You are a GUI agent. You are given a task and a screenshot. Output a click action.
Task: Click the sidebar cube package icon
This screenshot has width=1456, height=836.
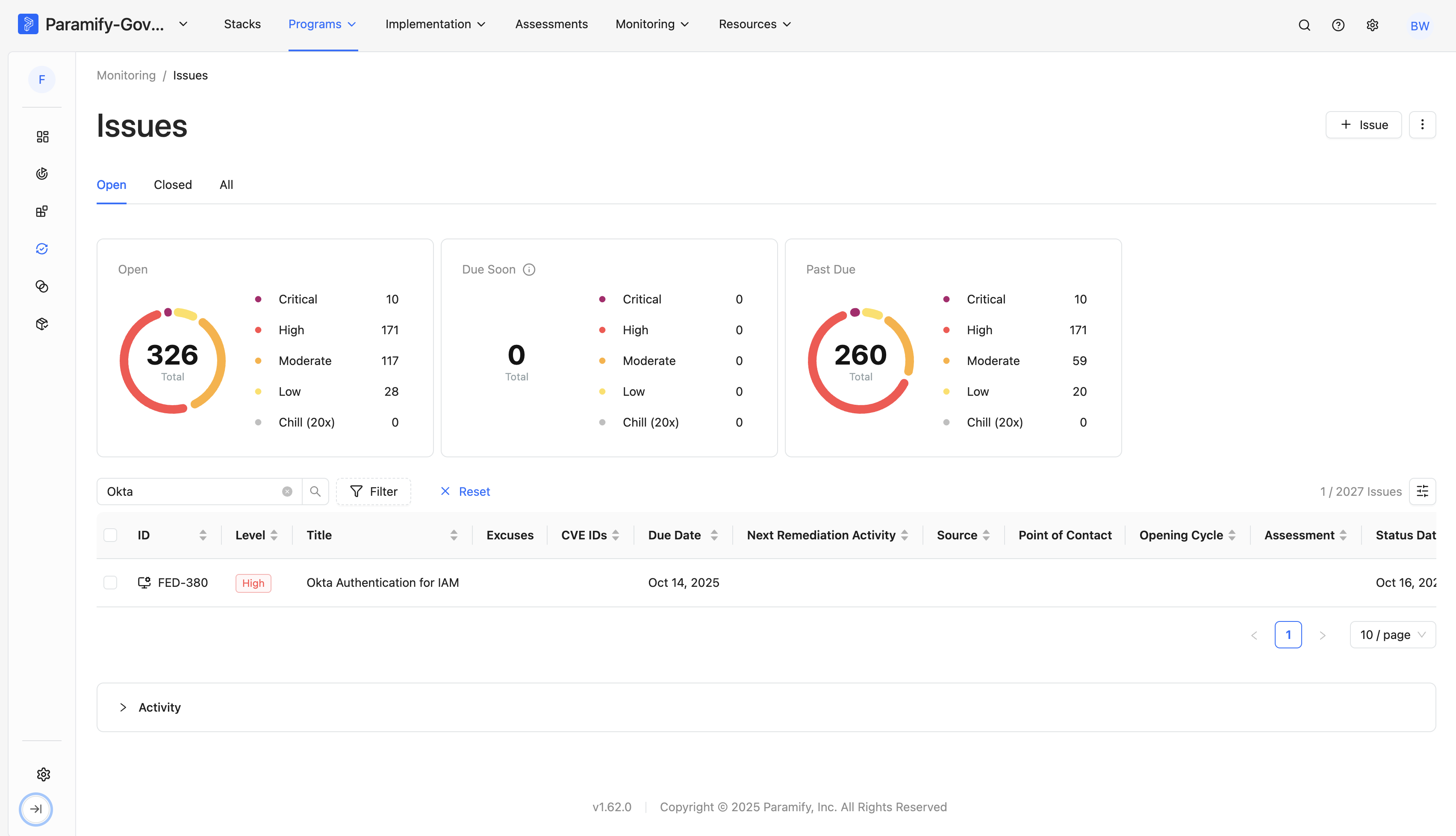(x=42, y=324)
